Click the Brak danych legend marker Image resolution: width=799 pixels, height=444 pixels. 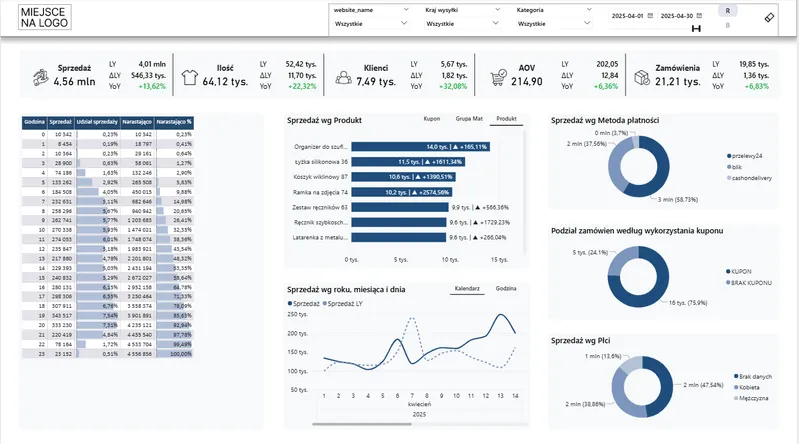click(x=736, y=376)
